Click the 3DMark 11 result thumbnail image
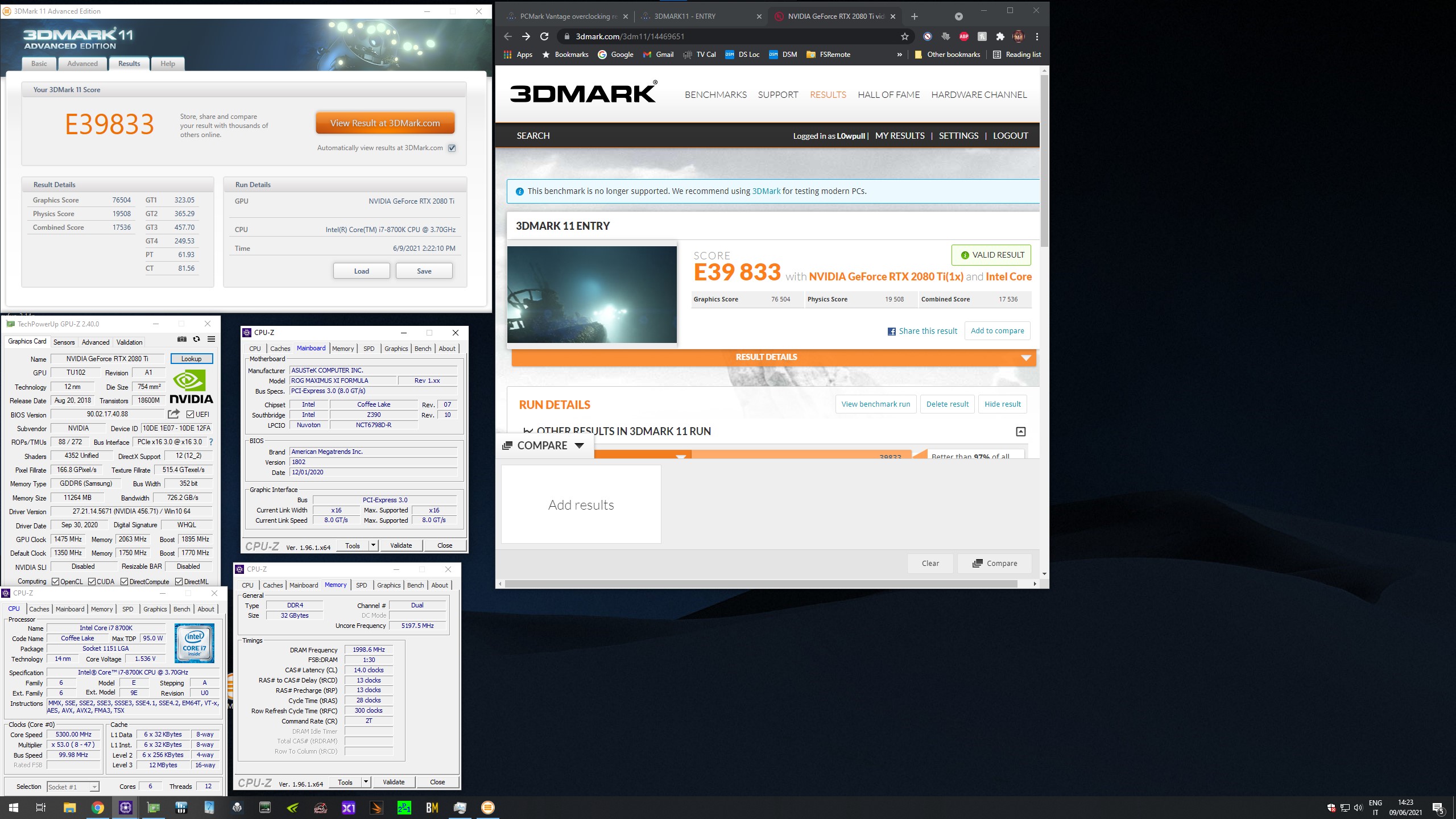Screen dimensions: 1456x819 [x=592, y=295]
